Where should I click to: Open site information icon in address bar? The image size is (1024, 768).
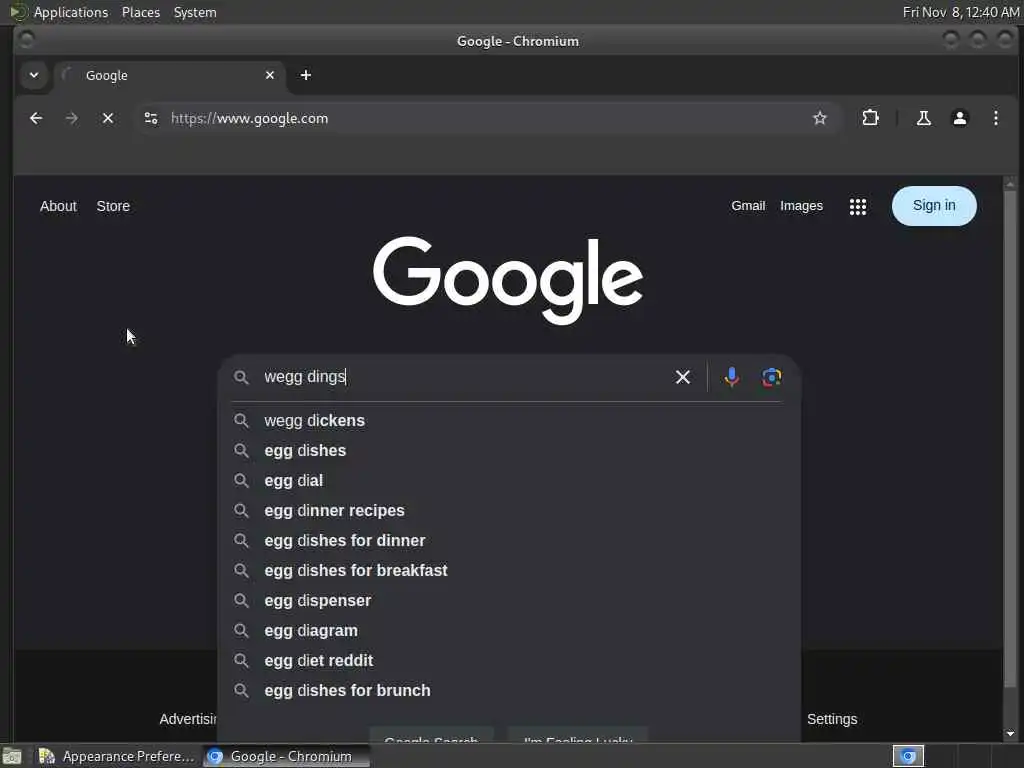[151, 118]
